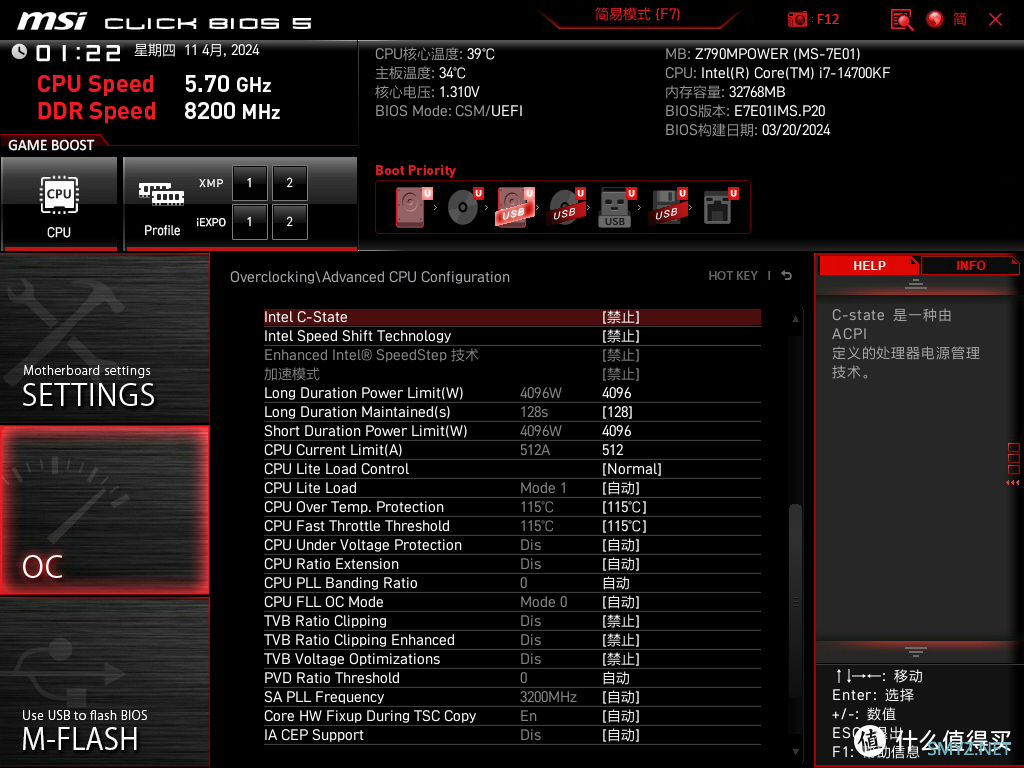The width and height of the screenshot is (1024, 768).
Task: Enable XMP profile 1
Action: (x=249, y=183)
